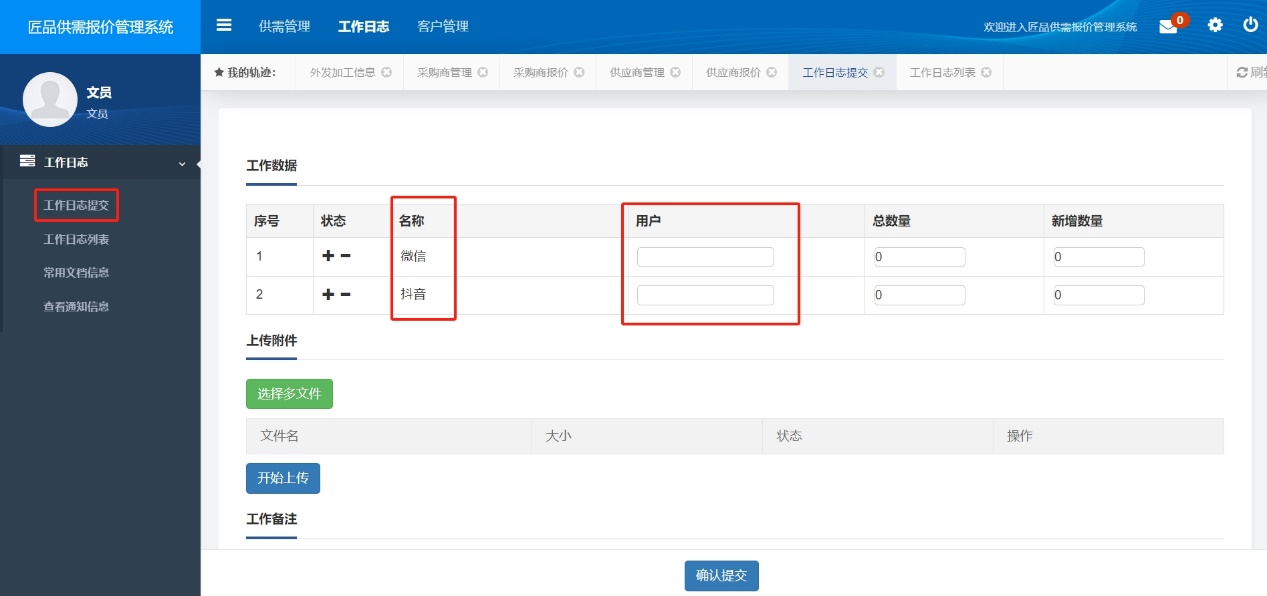Remove the 微信 row with minus icon
The width and height of the screenshot is (1267, 596).
[346, 256]
